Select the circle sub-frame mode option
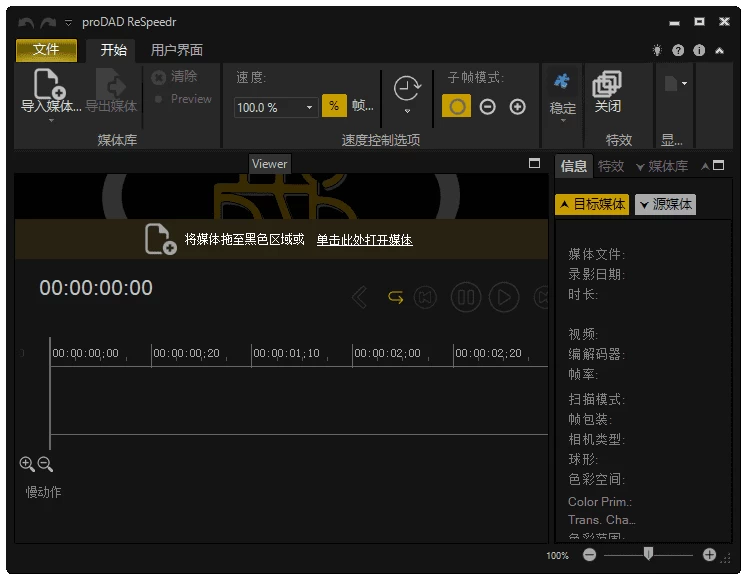Screen dimensions: 748x579 (x=456, y=106)
